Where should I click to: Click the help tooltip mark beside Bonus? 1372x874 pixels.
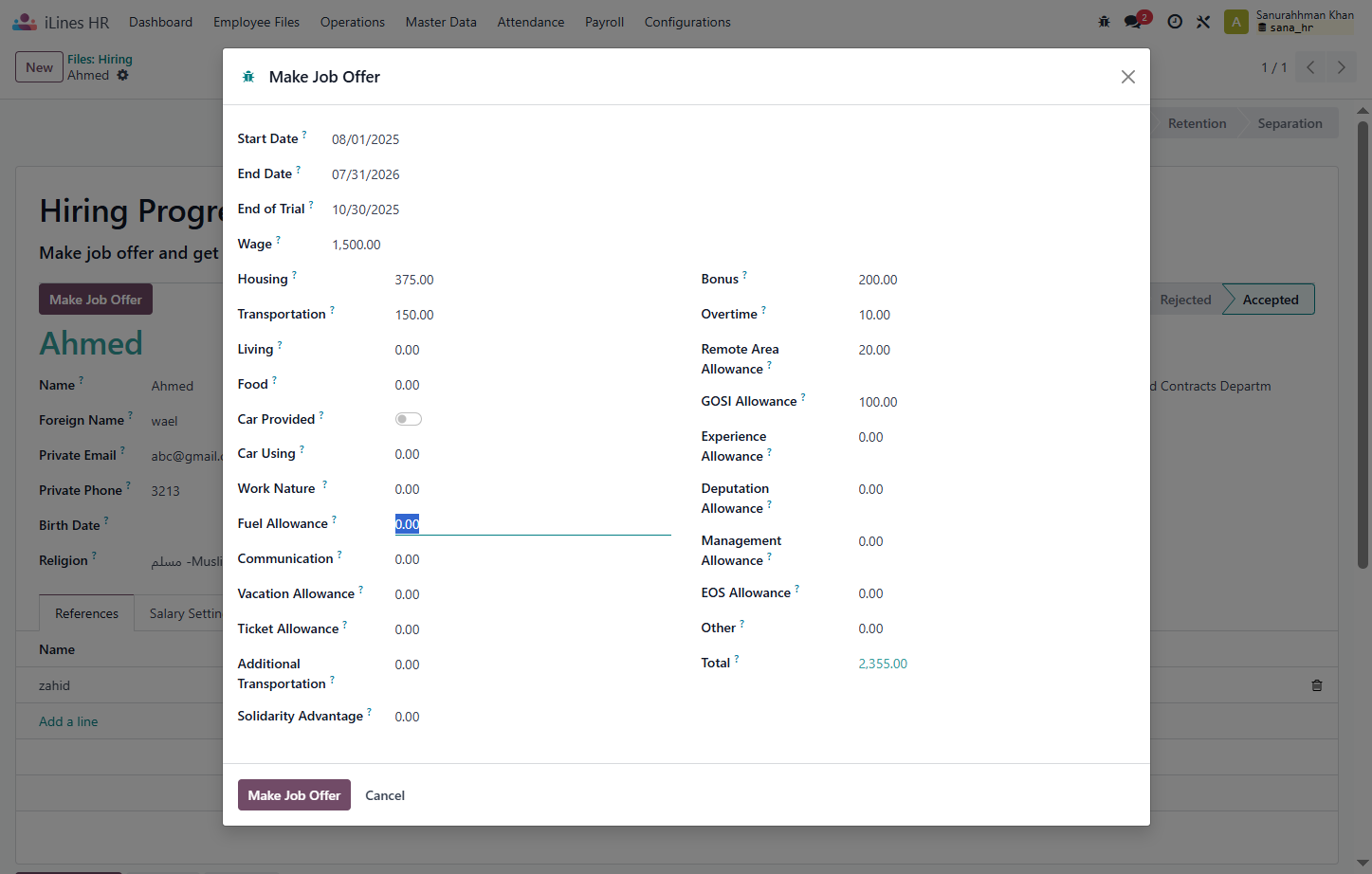[x=744, y=275]
